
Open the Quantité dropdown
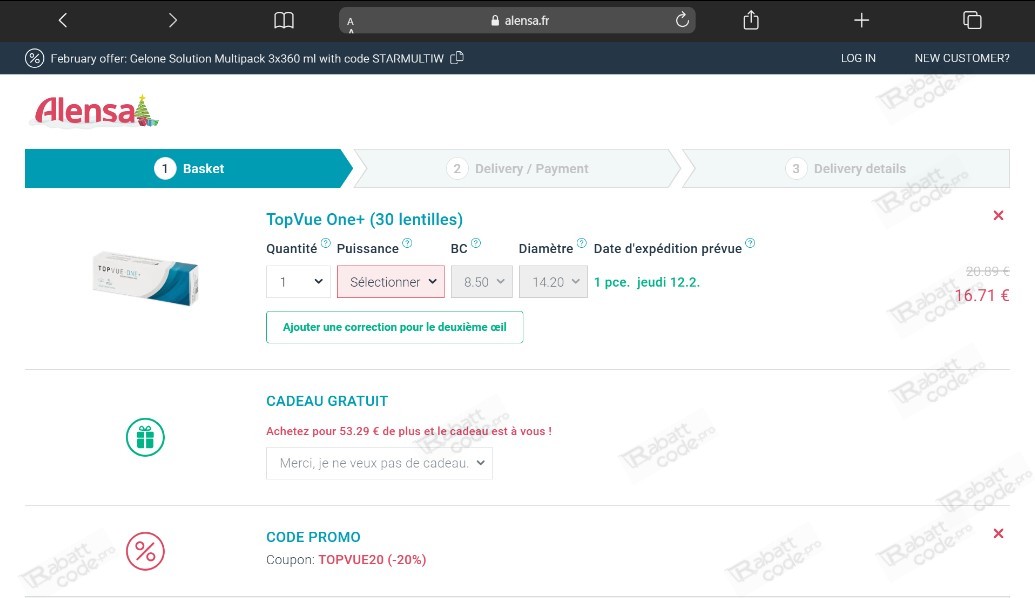(x=298, y=282)
